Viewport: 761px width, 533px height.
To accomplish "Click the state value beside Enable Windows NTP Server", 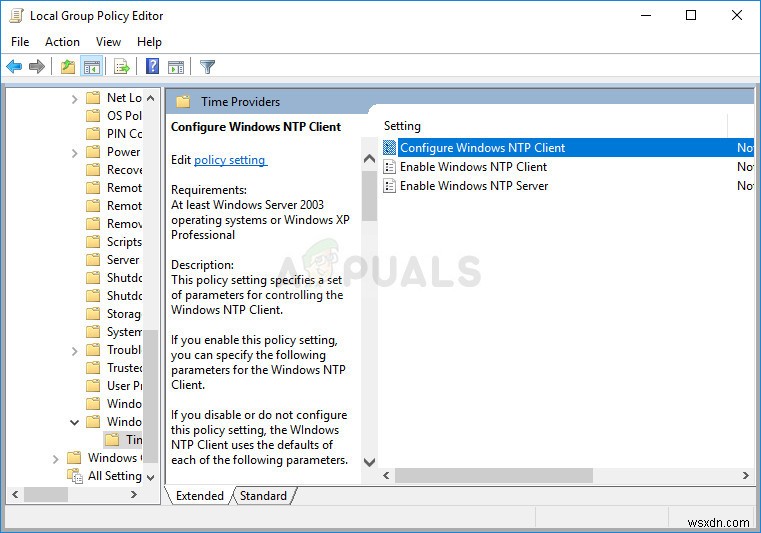I will [x=745, y=186].
